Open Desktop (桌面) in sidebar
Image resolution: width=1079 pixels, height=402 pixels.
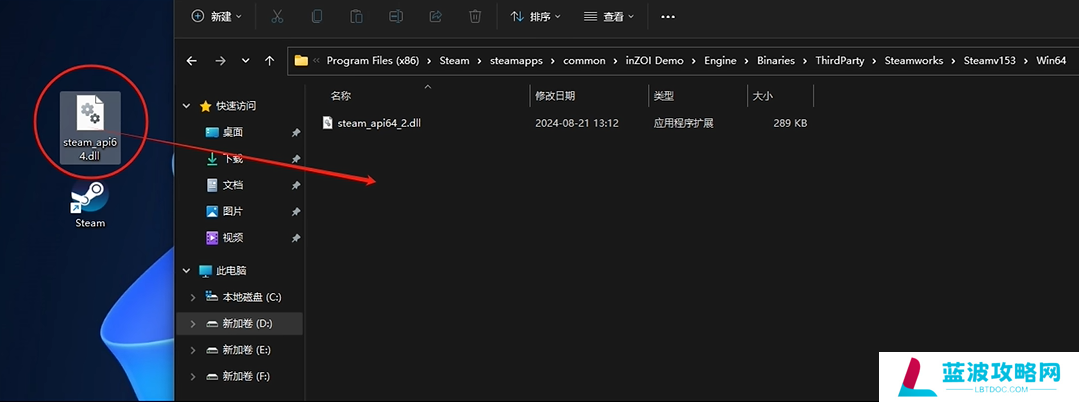(233, 132)
